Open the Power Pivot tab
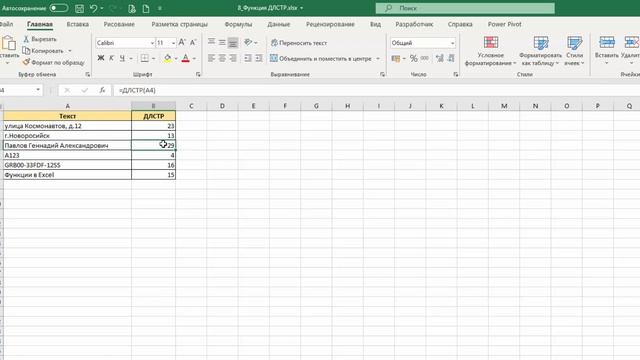The height and width of the screenshot is (360, 640). click(x=504, y=24)
